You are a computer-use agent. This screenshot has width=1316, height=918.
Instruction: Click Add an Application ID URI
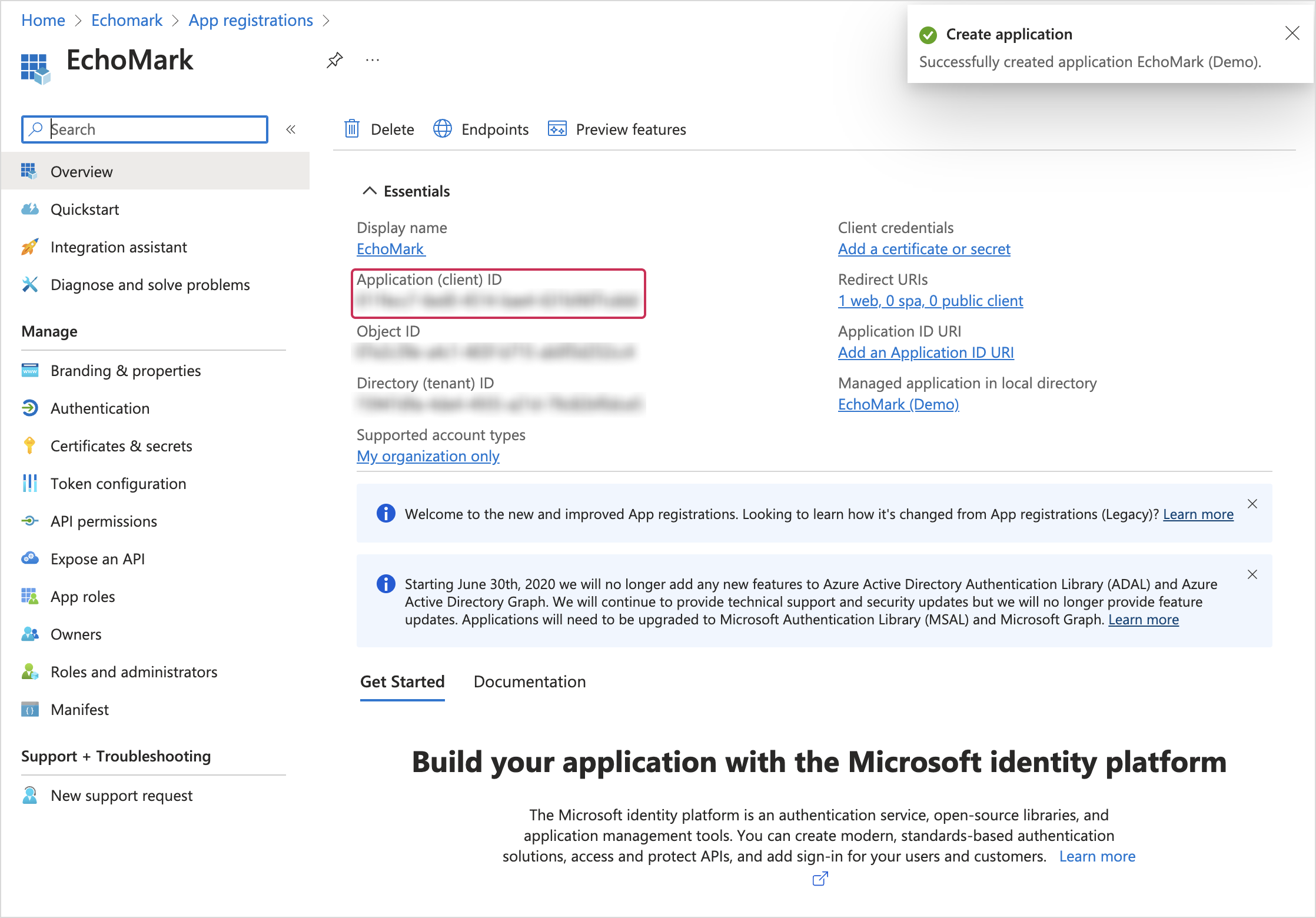(x=926, y=352)
